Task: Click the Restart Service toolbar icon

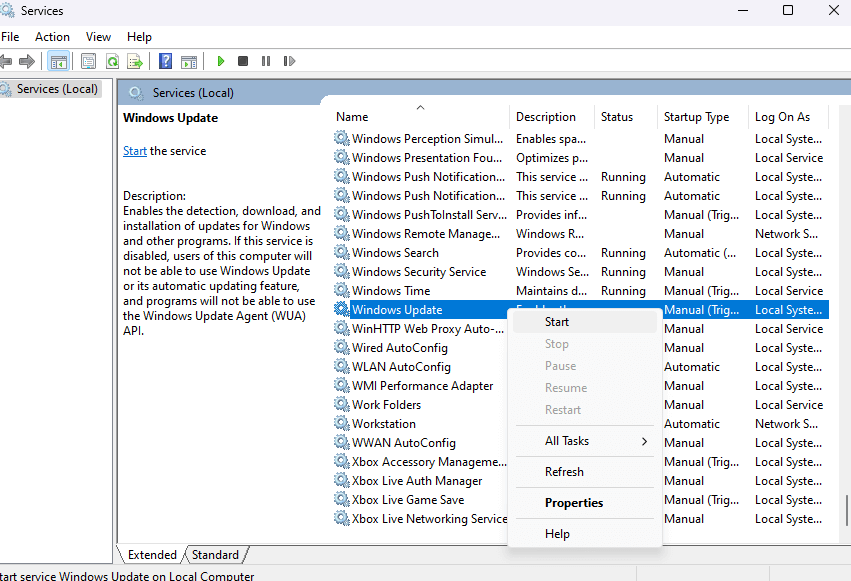Action: tap(288, 61)
